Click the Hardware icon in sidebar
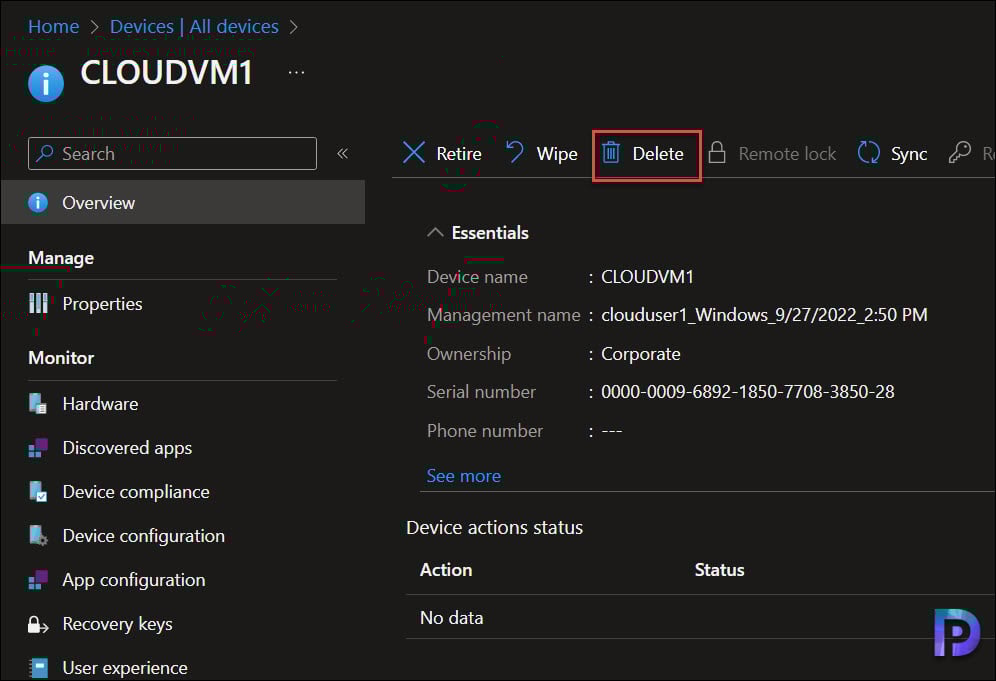 coord(37,403)
